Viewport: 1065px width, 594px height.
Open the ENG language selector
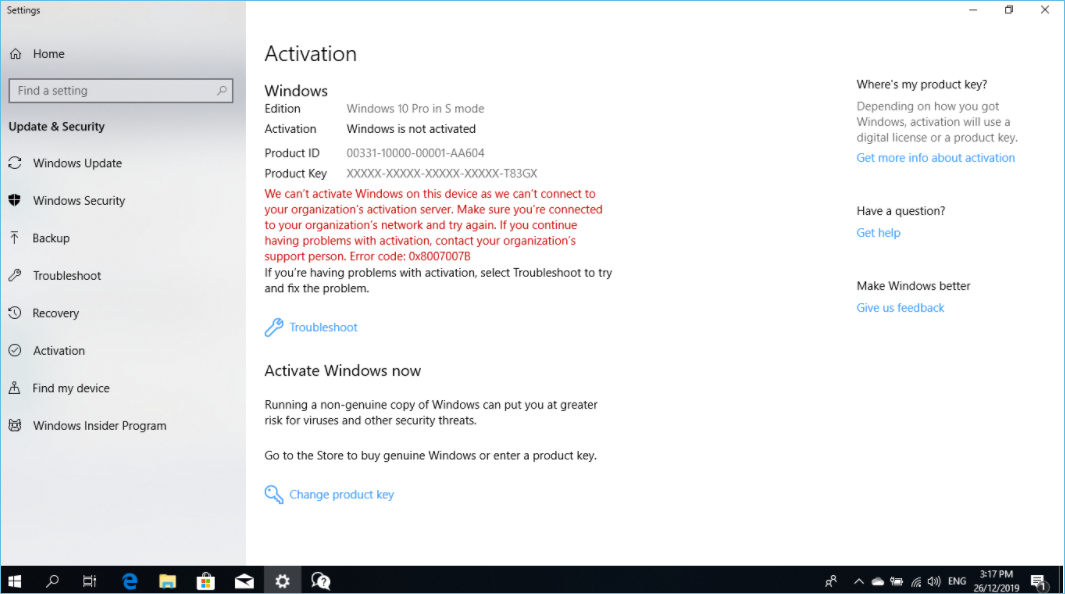[956, 580]
